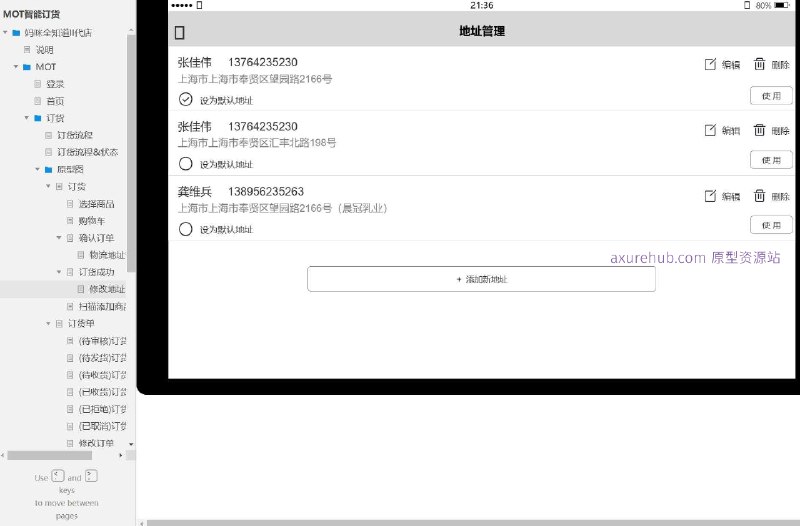This screenshot has width=800, height=526.
Task: Open the 修改订单 page
Action: [96, 443]
